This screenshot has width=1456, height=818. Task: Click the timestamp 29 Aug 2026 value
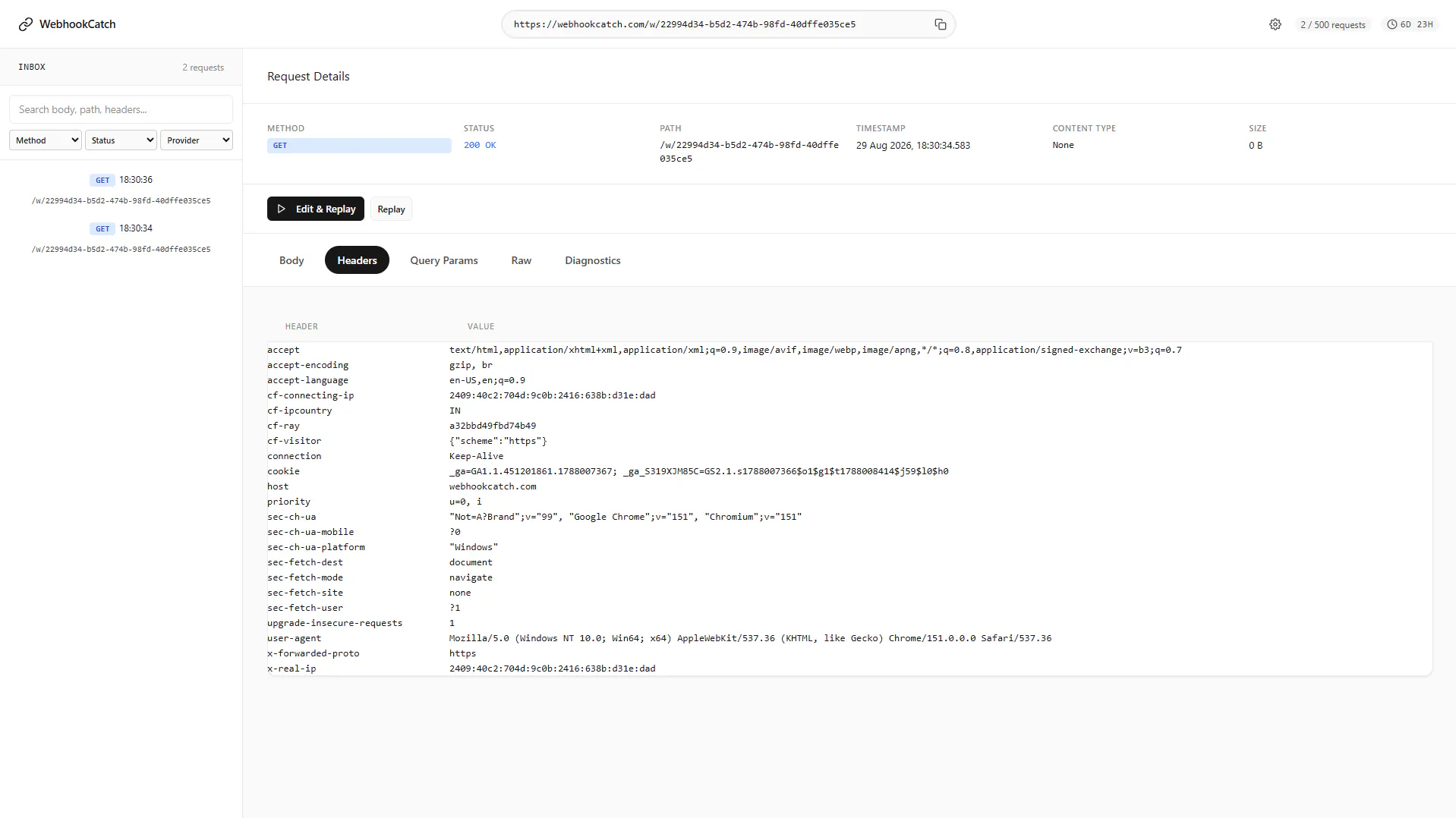(913, 145)
